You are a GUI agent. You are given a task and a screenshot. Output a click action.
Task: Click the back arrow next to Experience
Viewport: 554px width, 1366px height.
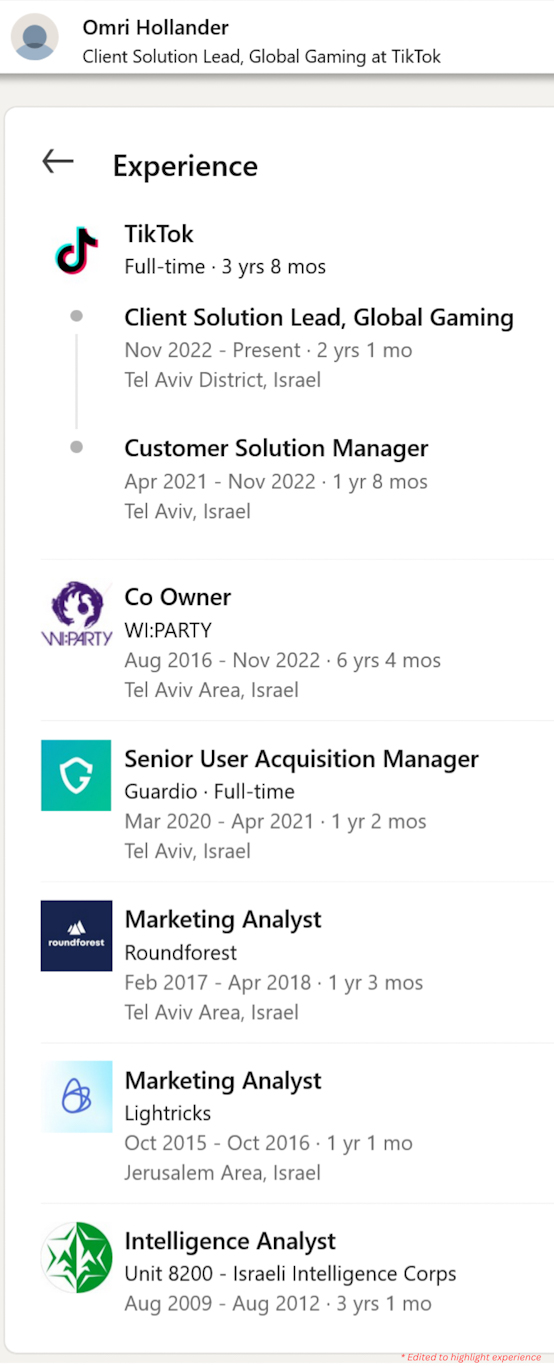(58, 161)
